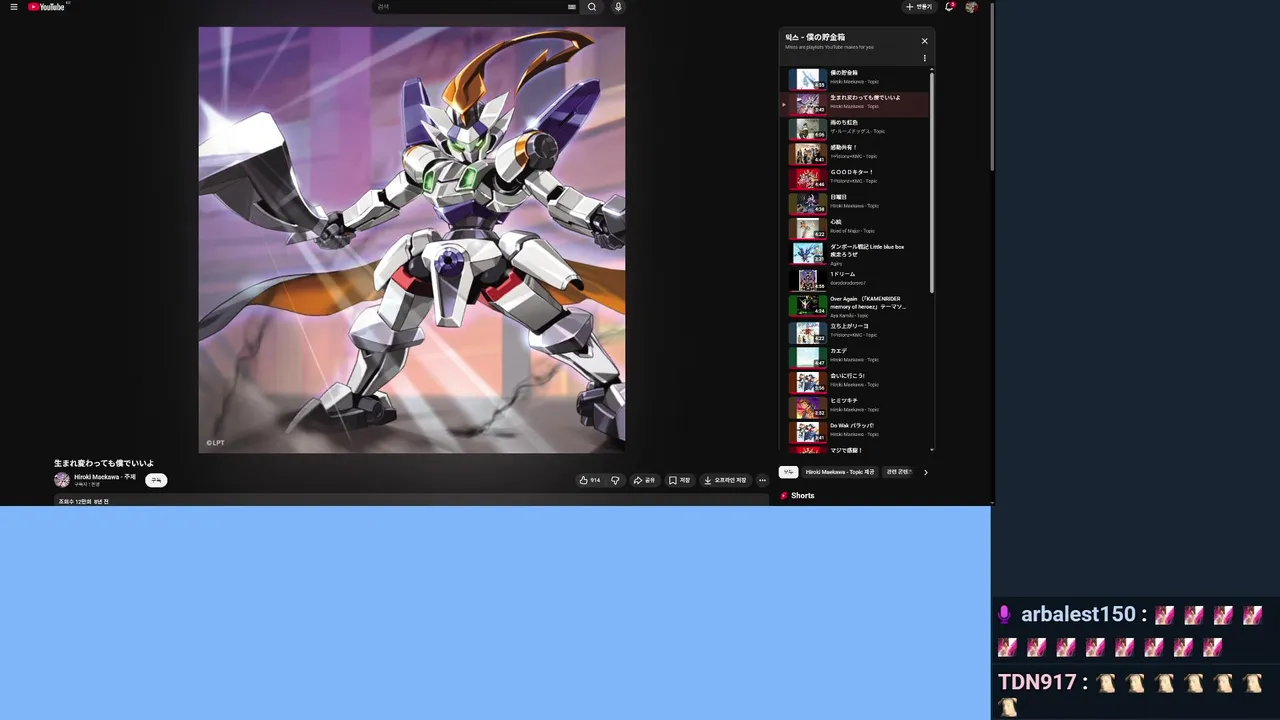Play 心絵 by Road of Major

(x=855, y=227)
